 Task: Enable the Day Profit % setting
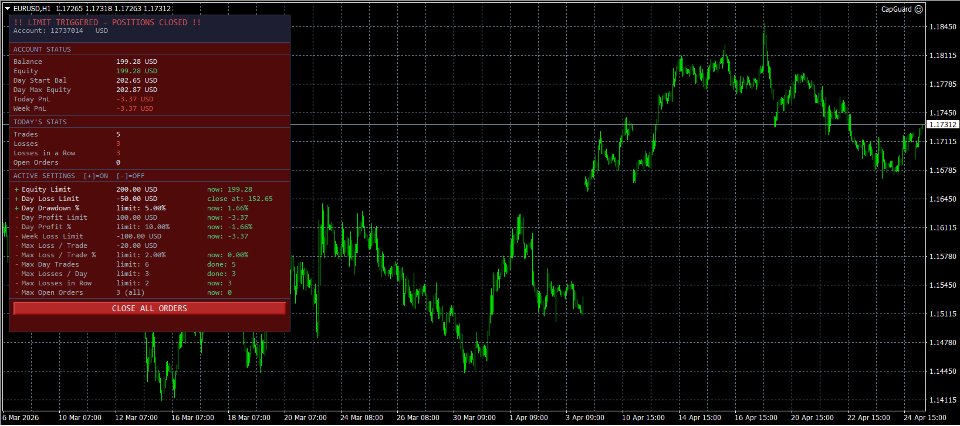click(x=17, y=227)
